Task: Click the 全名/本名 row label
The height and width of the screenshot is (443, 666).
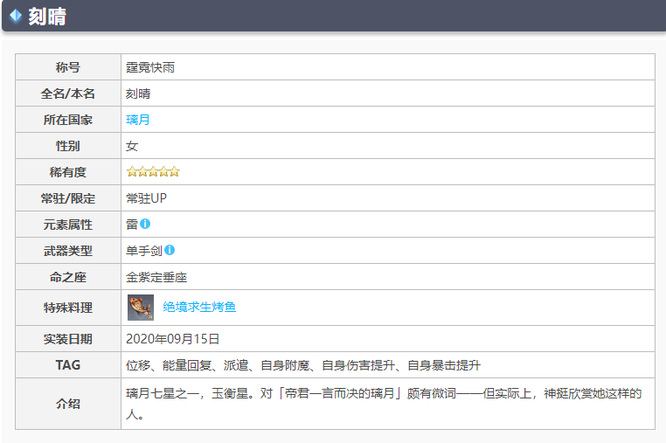Action: click(x=68, y=93)
